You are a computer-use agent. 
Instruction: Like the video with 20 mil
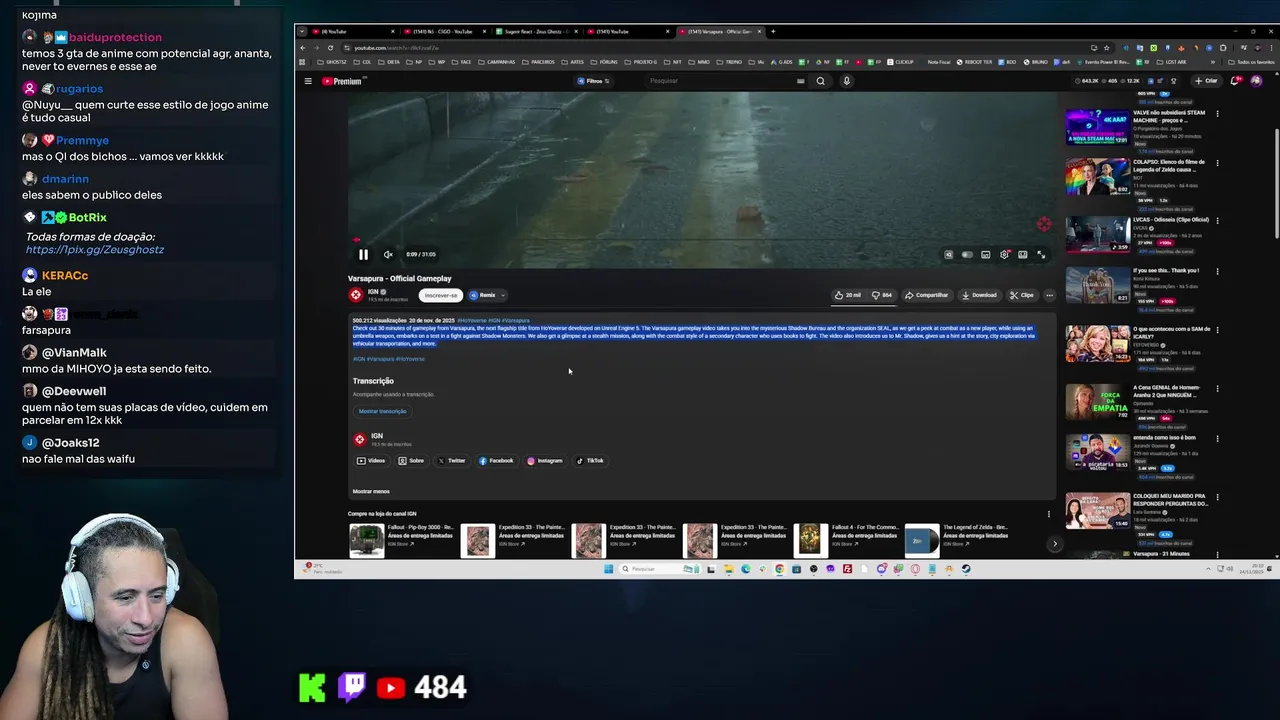[847, 295]
